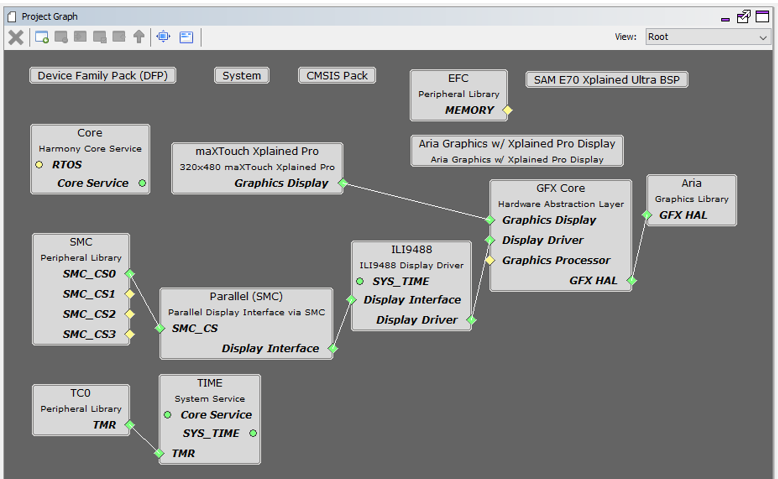Open the View dropdown showing Root
This screenshot has width=778, height=479.
pyautogui.click(x=708, y=37)
